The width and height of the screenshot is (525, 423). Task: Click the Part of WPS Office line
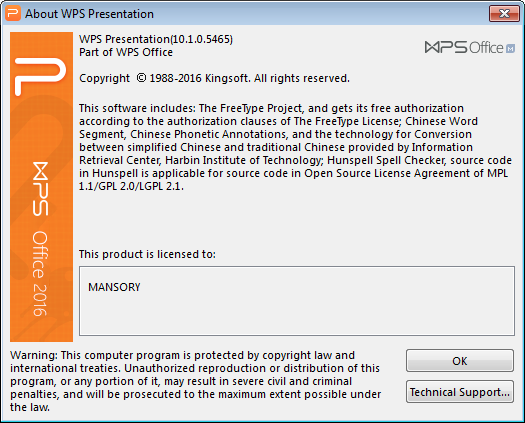tap(126, 52)
